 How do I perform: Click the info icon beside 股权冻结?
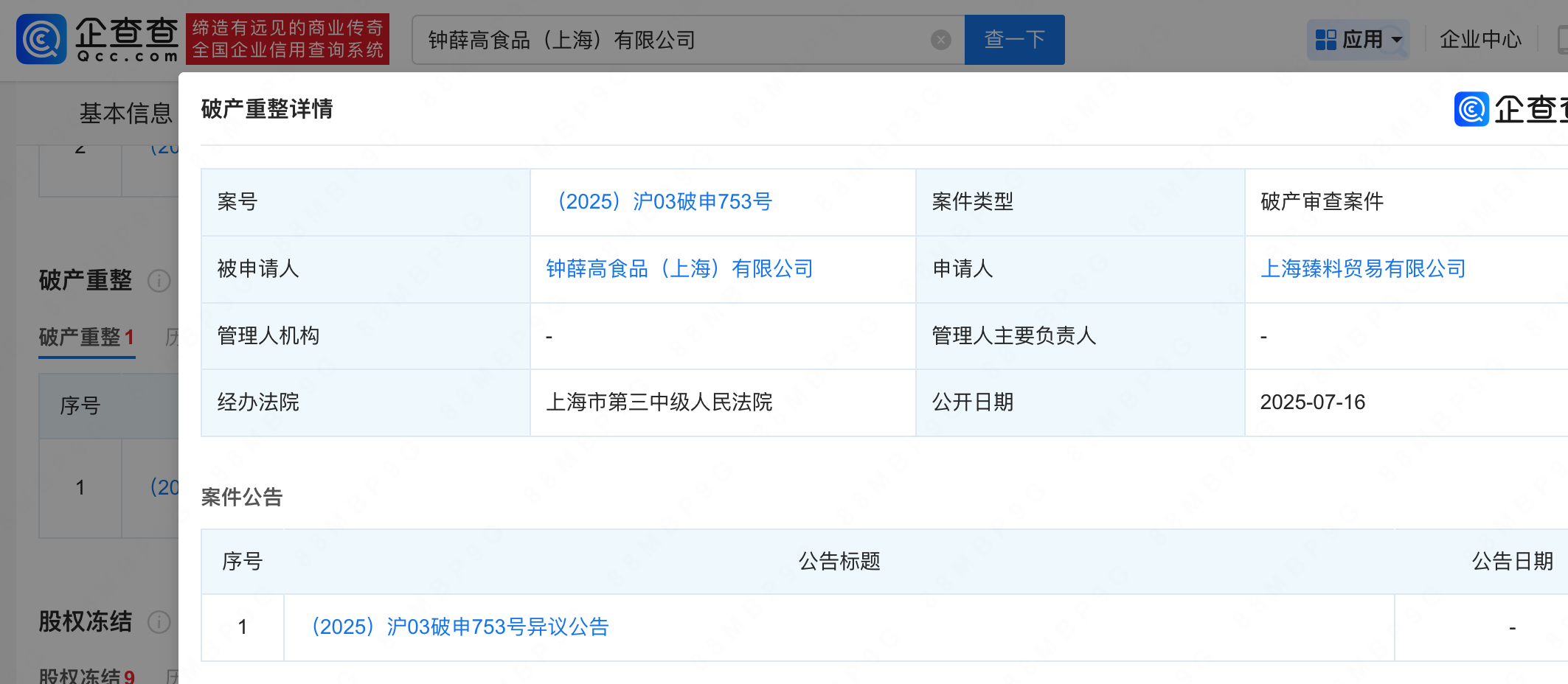pyautogui.click(x=159, y=622)
